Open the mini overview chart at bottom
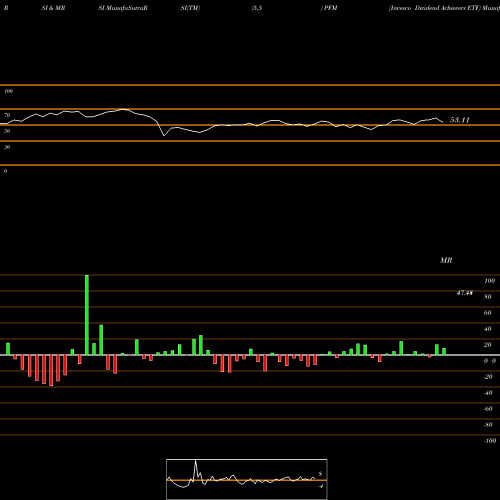 point(247,479)
